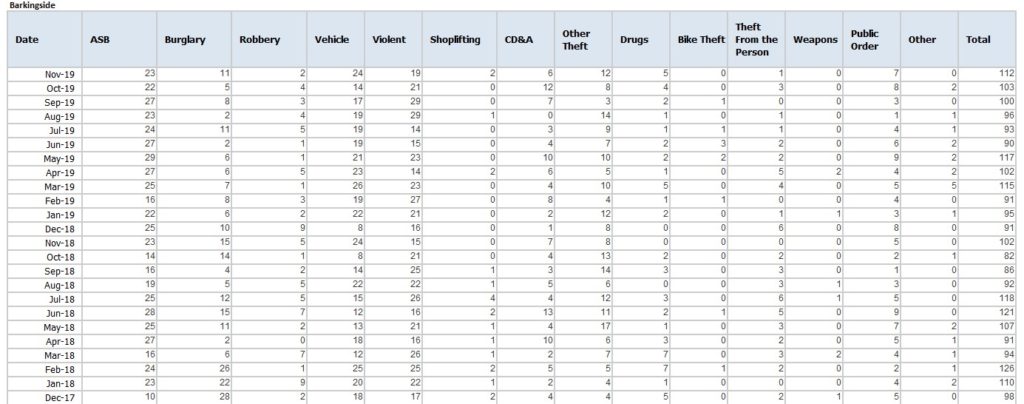Click the Other Theft column header

pos(576,40)
